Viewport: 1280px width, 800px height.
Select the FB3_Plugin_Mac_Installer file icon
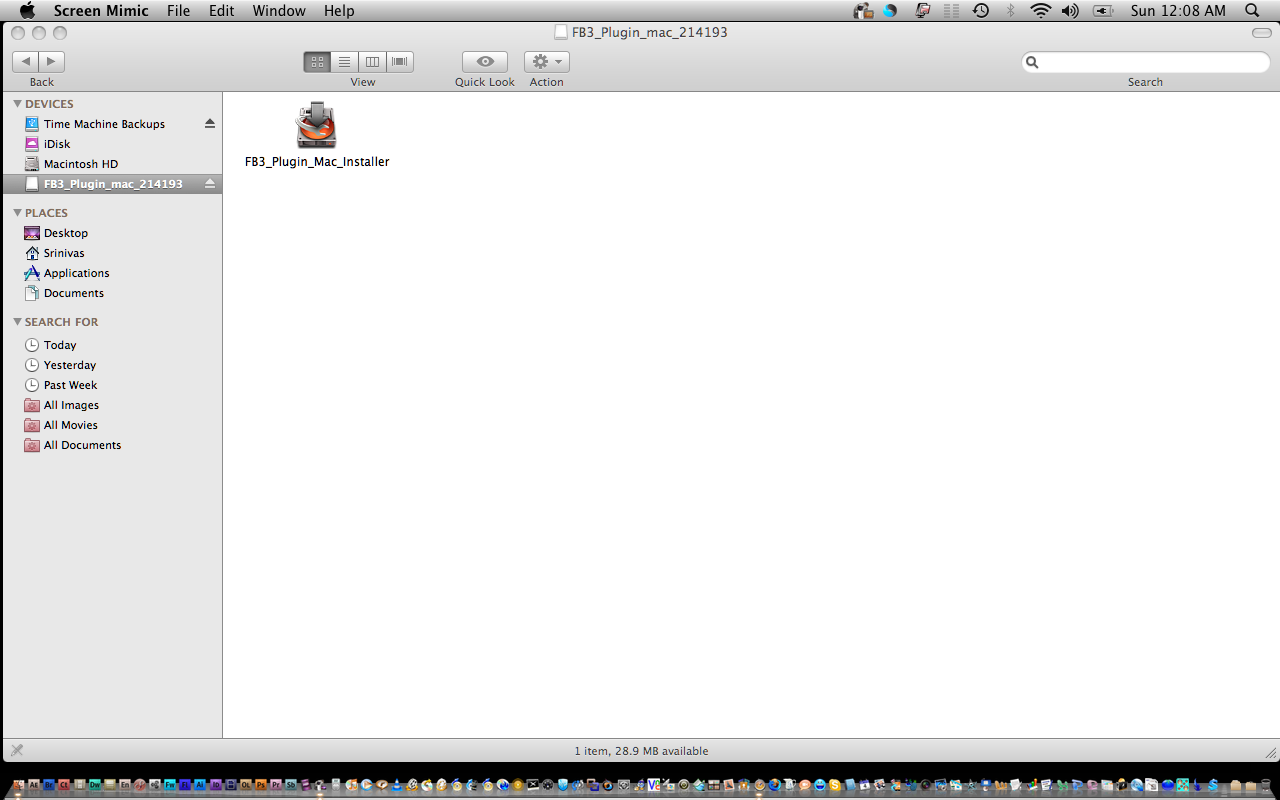tap(316, 126)
